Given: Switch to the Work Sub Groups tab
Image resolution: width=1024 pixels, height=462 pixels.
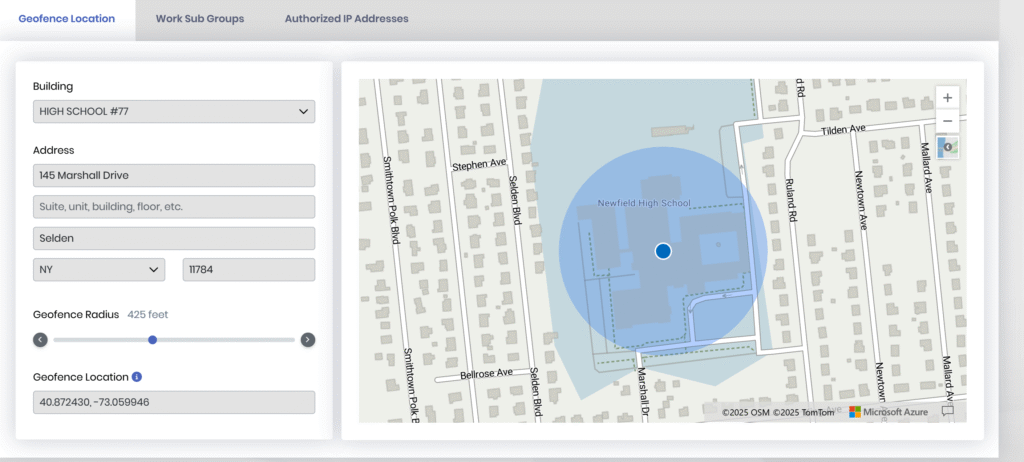Looking at the screenshot, I should [x=200, y=19].
